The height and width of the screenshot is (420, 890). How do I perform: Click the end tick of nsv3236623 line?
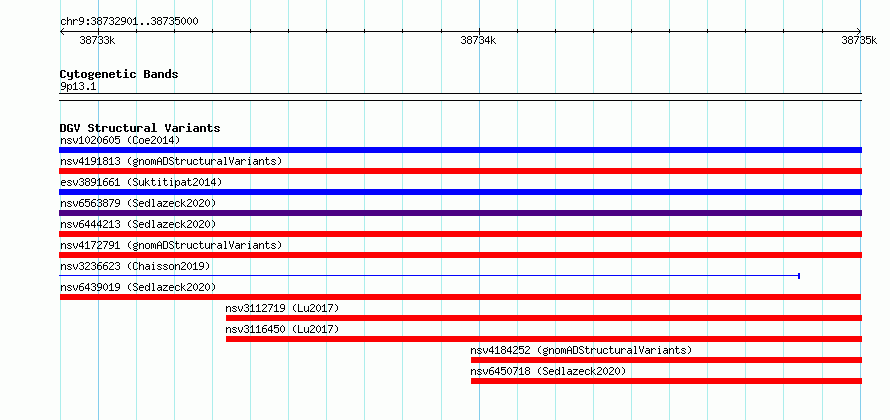(799, 276)
